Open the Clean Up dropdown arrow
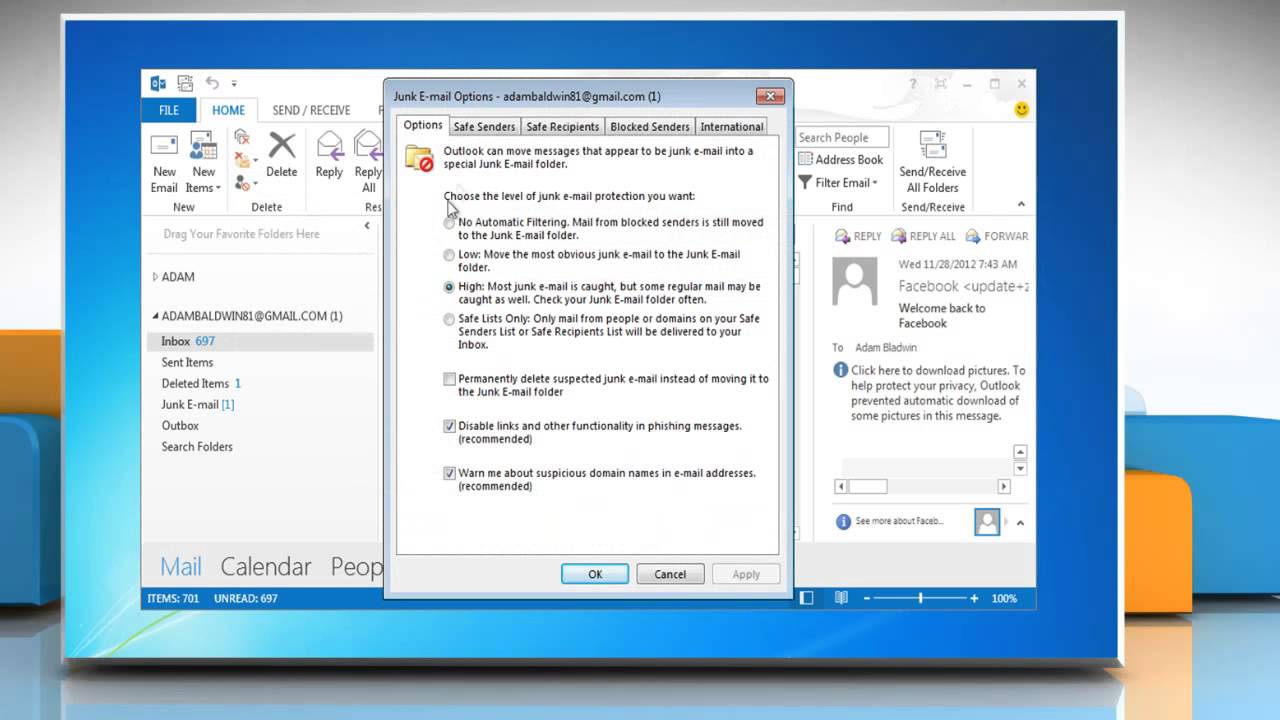Screen dimensions: 1280x720 point(255,160)
